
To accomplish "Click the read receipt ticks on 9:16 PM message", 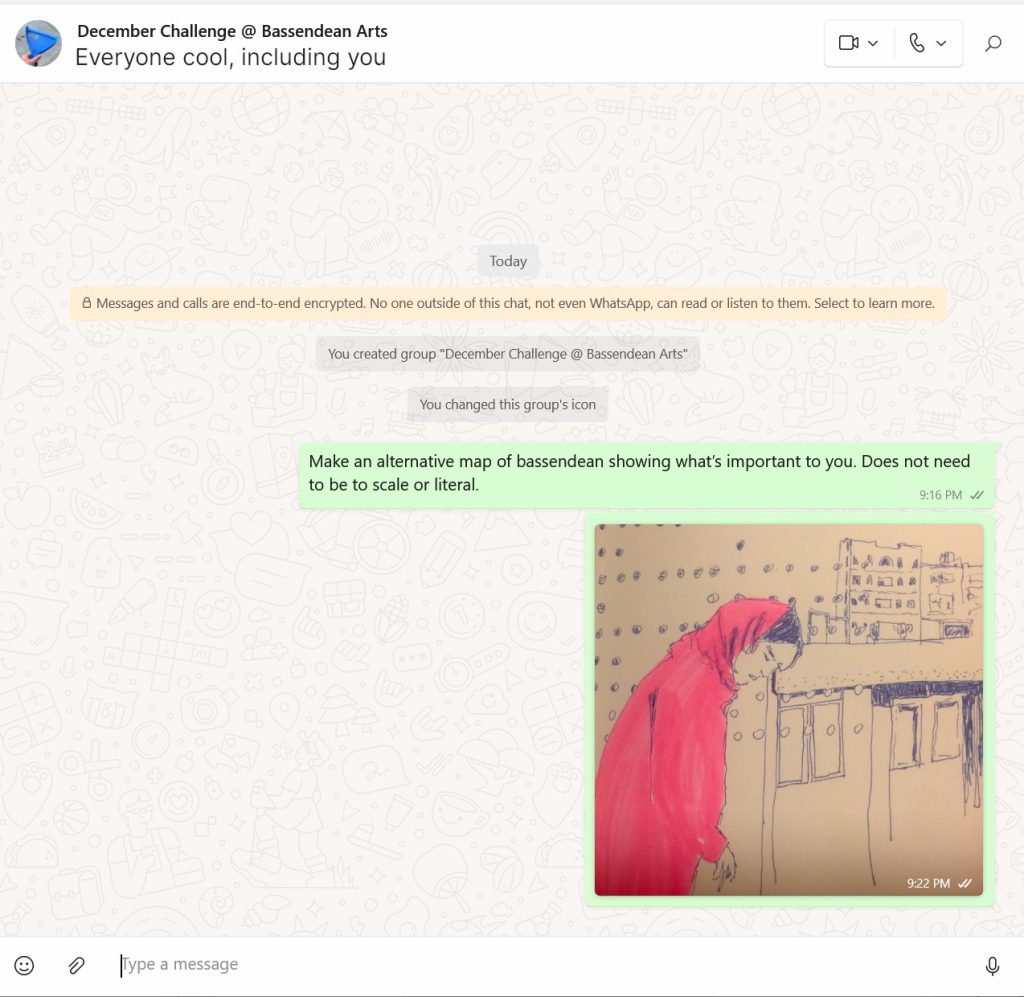I will (977, 495).
